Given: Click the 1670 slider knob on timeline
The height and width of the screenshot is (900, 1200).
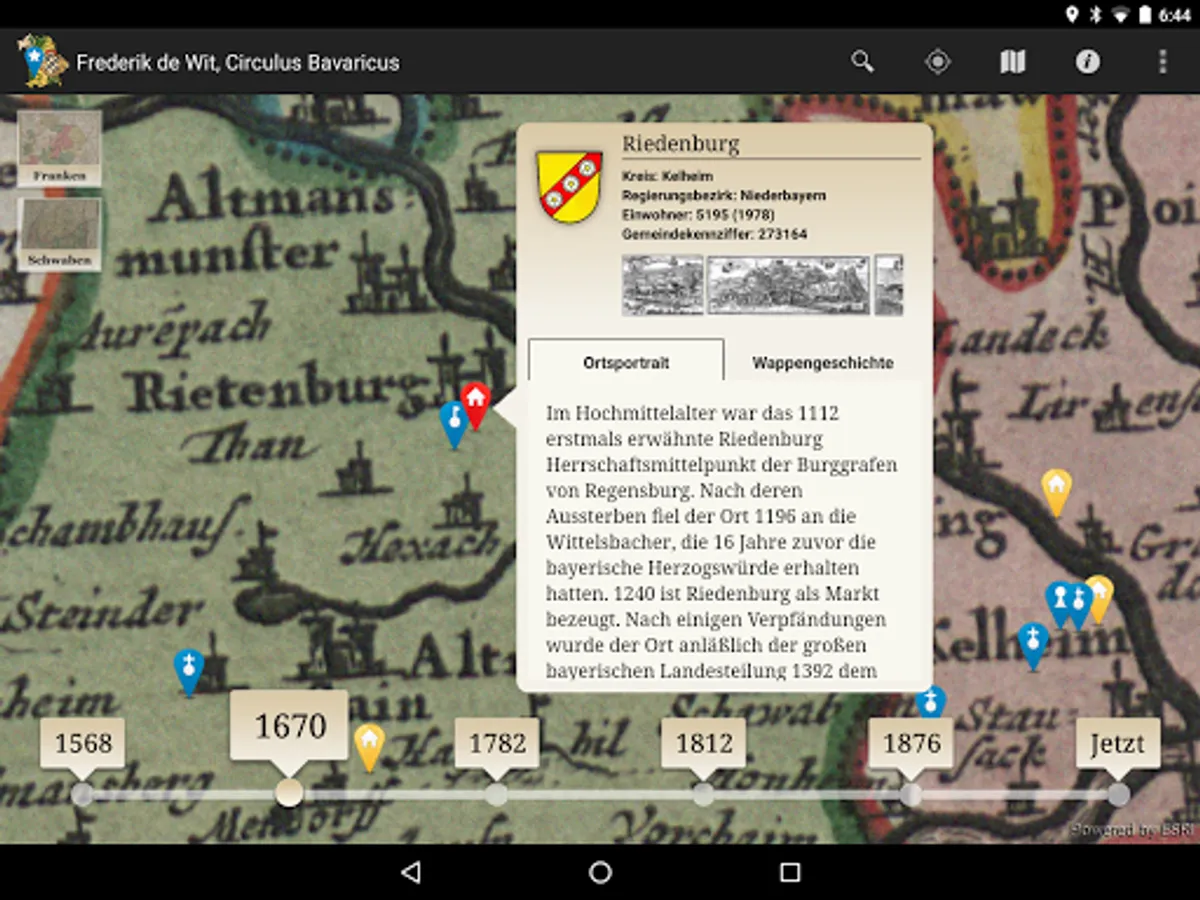Looking at the screenshot, I should (x=289, y=793).
